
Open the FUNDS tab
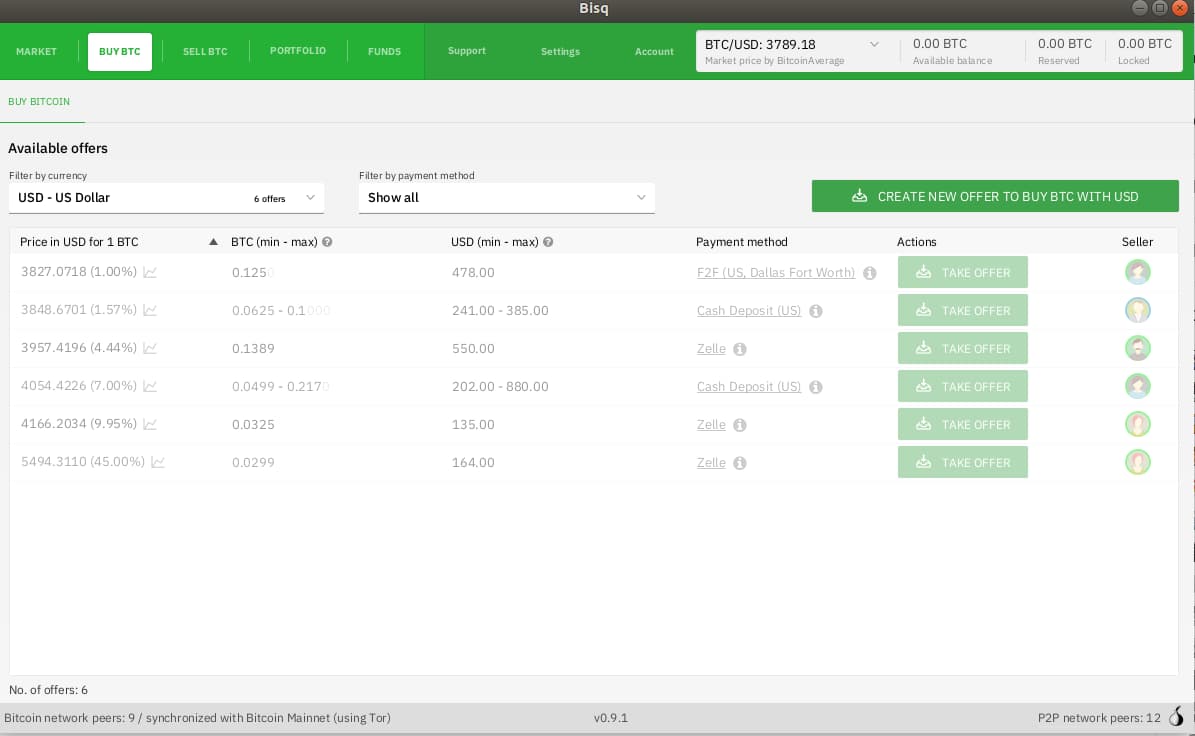click(x=384, y=51)
